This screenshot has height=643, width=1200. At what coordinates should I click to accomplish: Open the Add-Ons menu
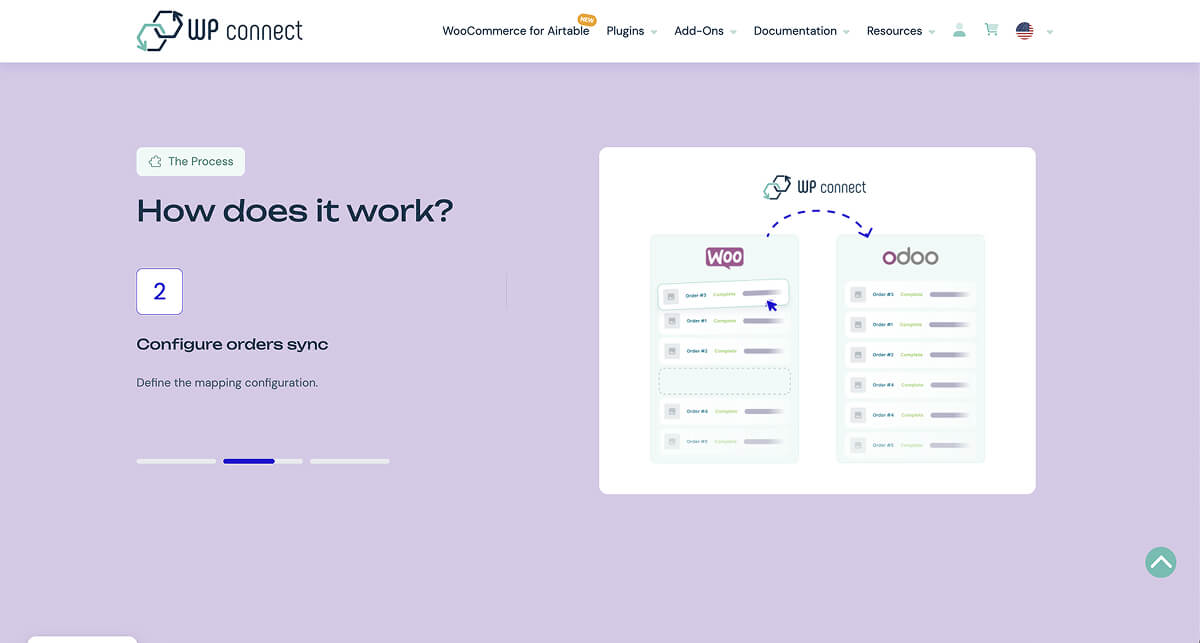coord(699,31)
